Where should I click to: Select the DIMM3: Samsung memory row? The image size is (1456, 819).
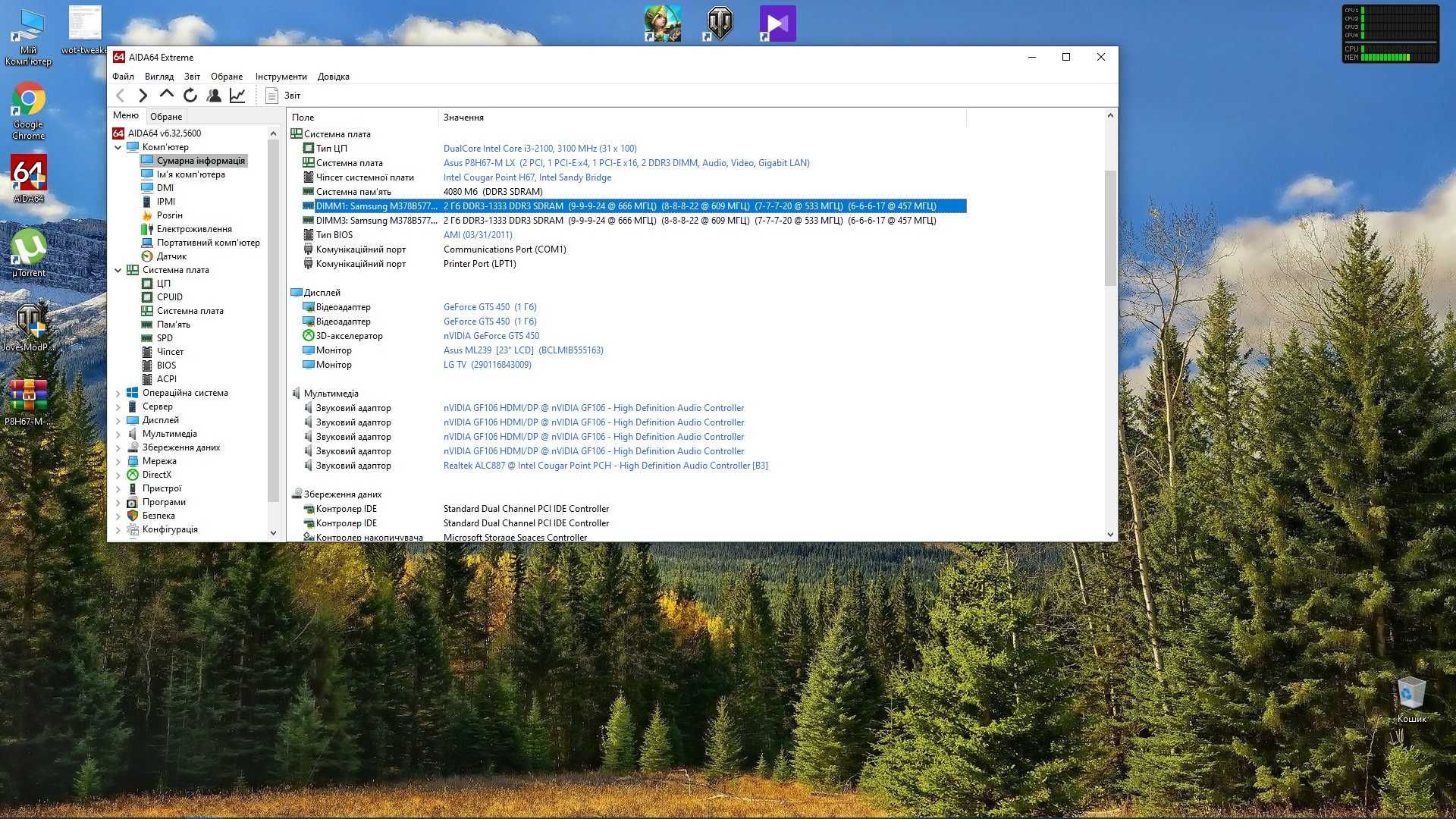coord(628,221)
